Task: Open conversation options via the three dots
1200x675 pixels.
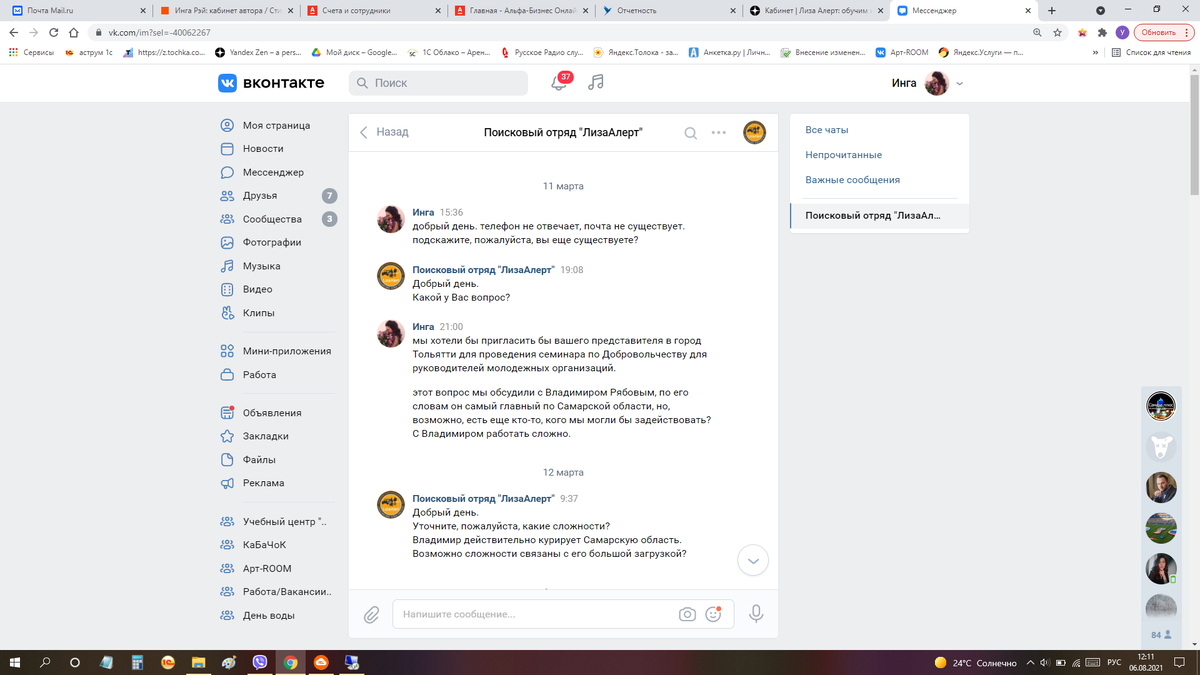Action: coord(718,131)
